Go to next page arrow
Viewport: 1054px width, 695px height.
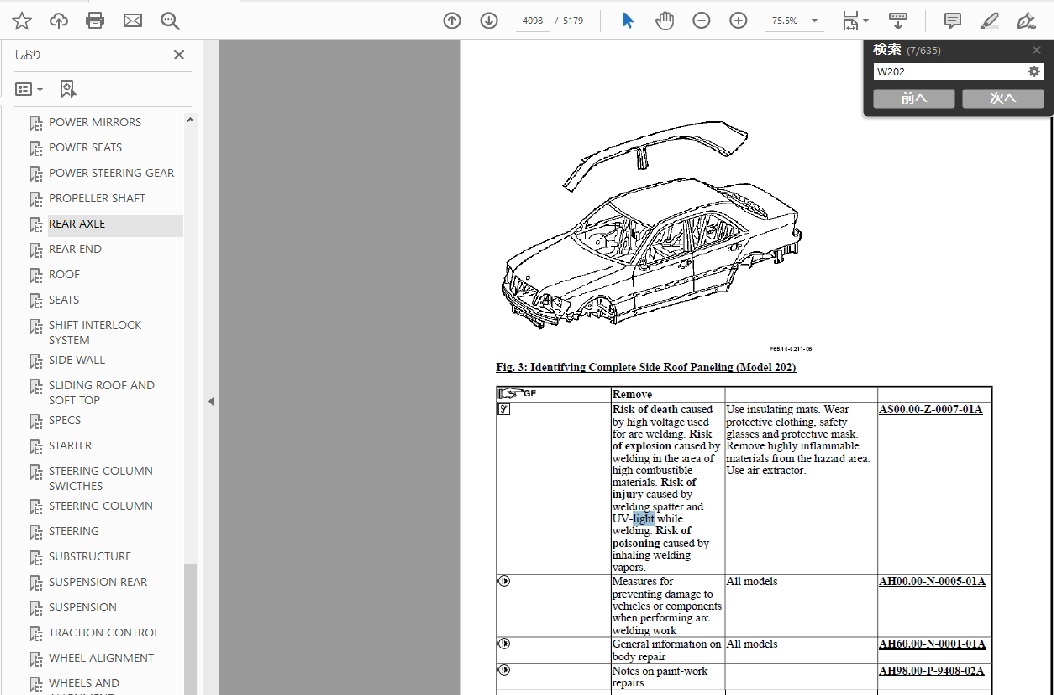[x=489, y=21]
